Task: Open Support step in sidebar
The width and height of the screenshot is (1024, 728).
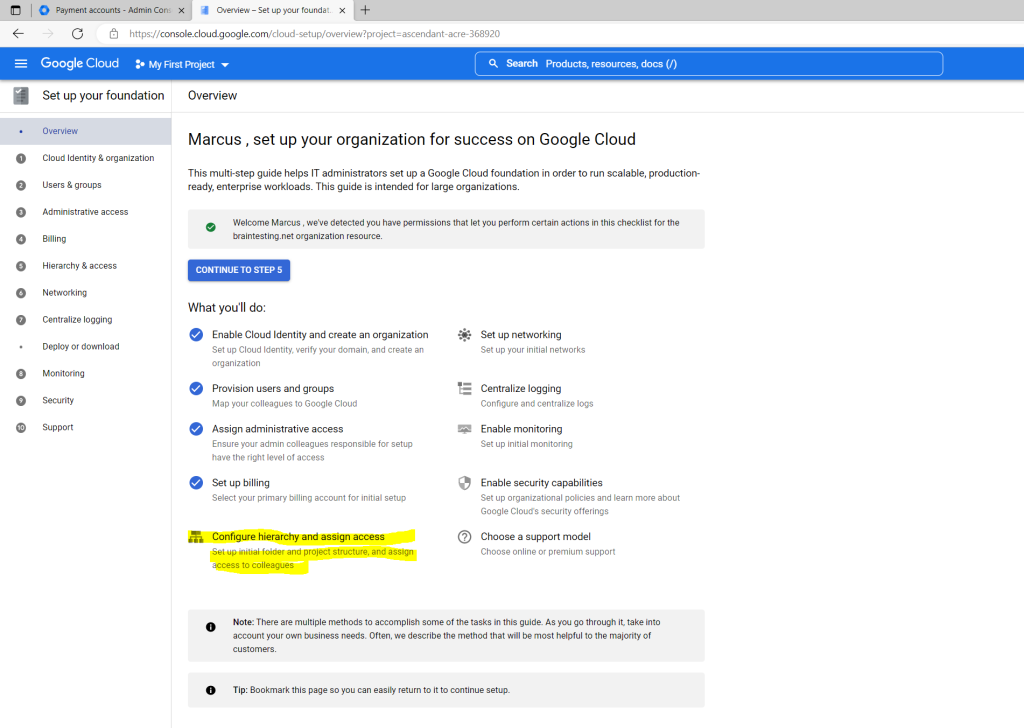Action: pos(86,427)
